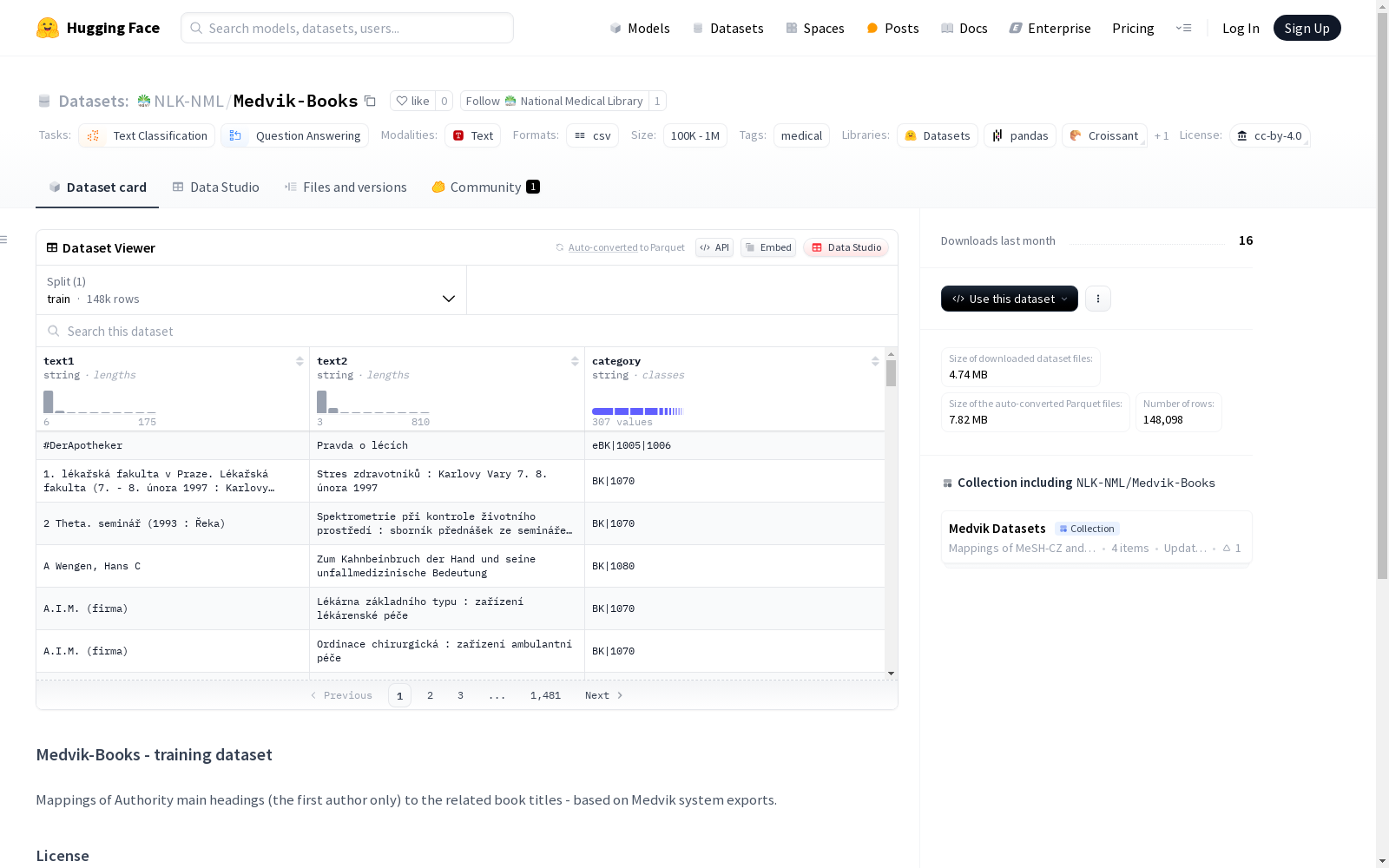This screenshot has width=1389, height=868.
Task: Select the Question Answering task tag
Action: tap(295, 135)
